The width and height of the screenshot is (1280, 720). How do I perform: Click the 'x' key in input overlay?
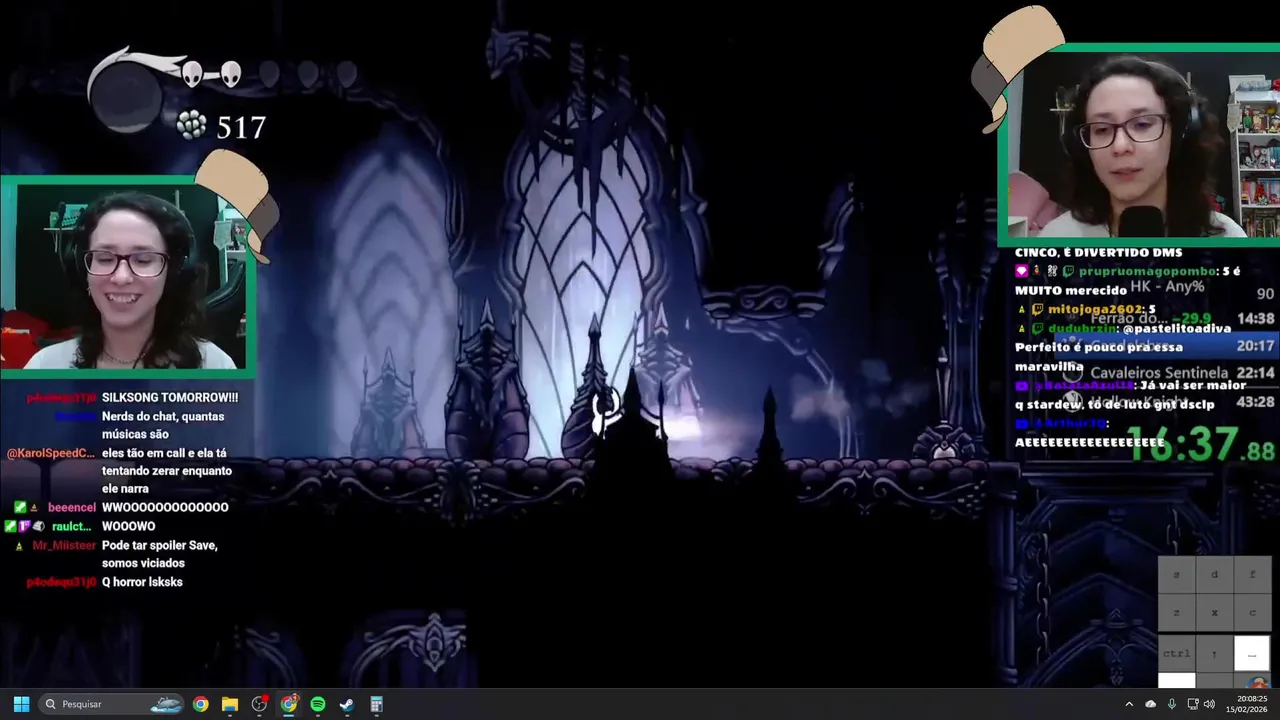(x=1214, y=613)
